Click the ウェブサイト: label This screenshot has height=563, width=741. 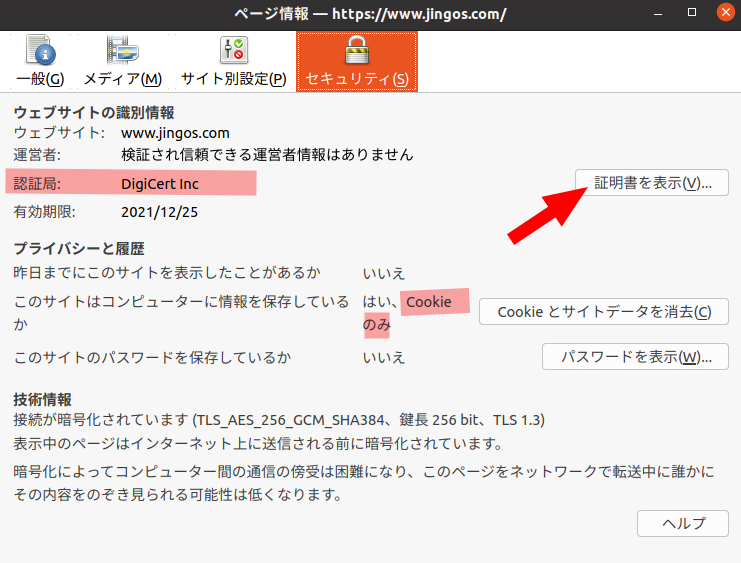tap(59, 133)
